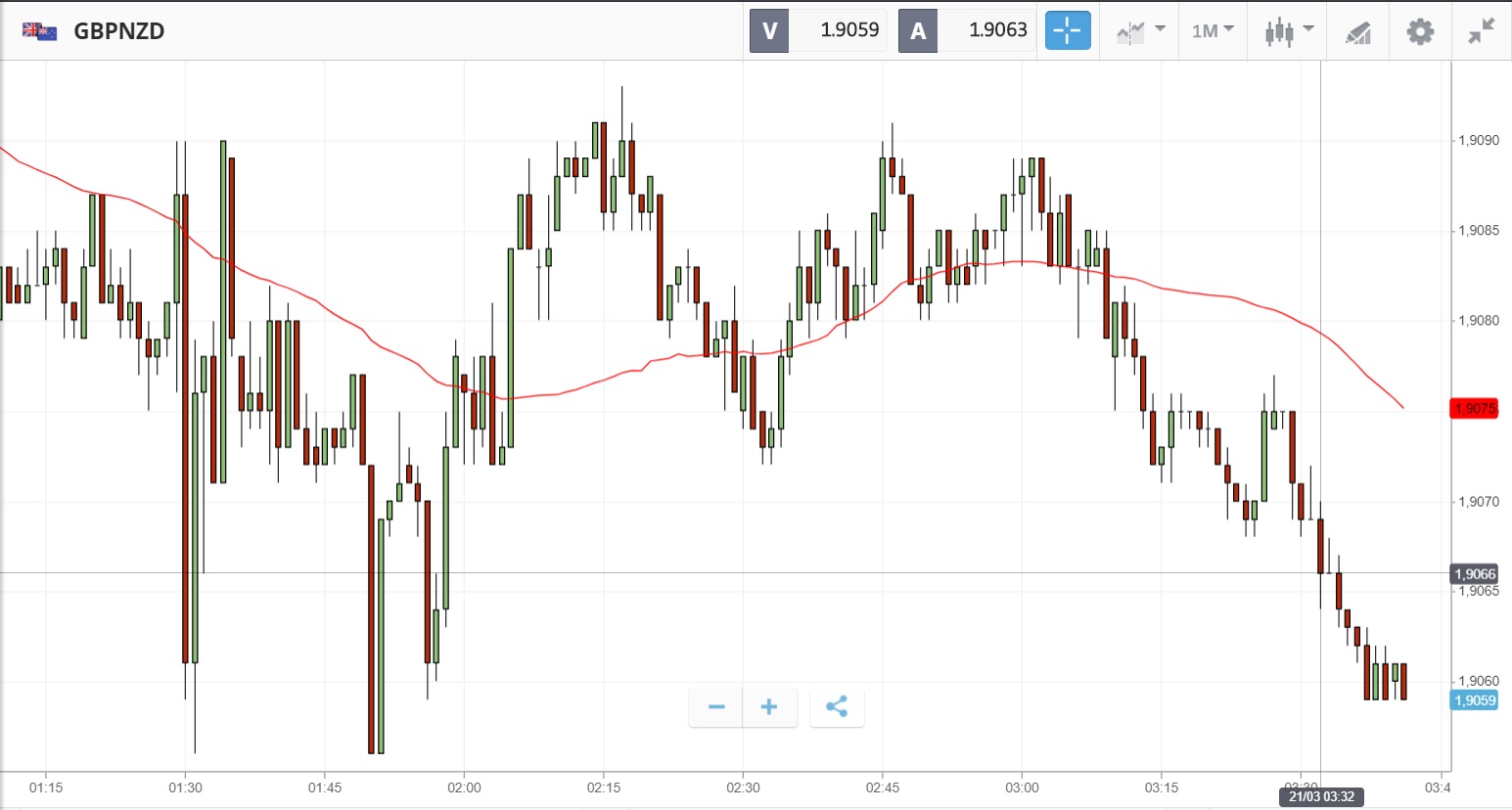
Task: Click the GBPNZD instrument name
Action: (x=119, y=31)
